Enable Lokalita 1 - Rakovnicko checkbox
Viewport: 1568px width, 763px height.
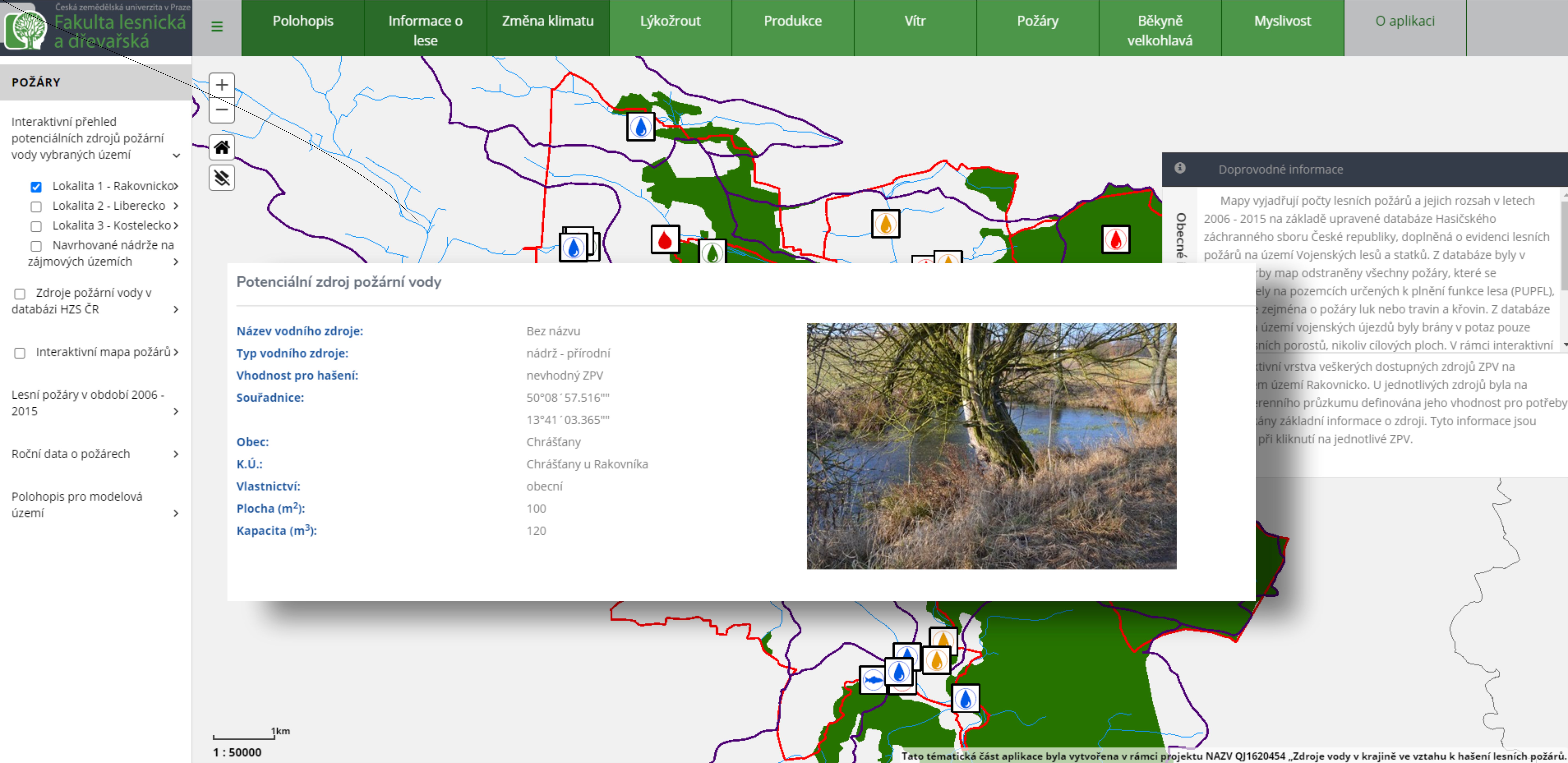coord(36,187)
